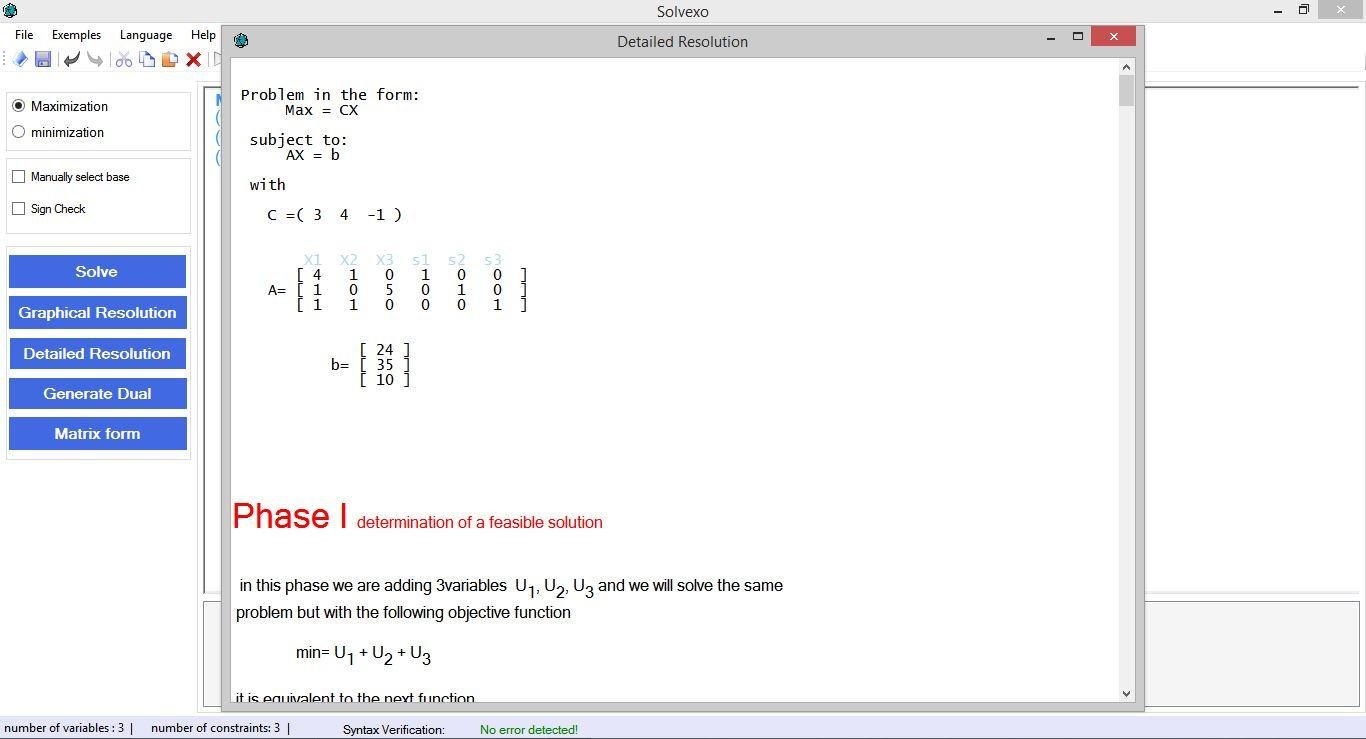Open the Language menu
This screenshot has width=1366, height=739.
(145, 35)
